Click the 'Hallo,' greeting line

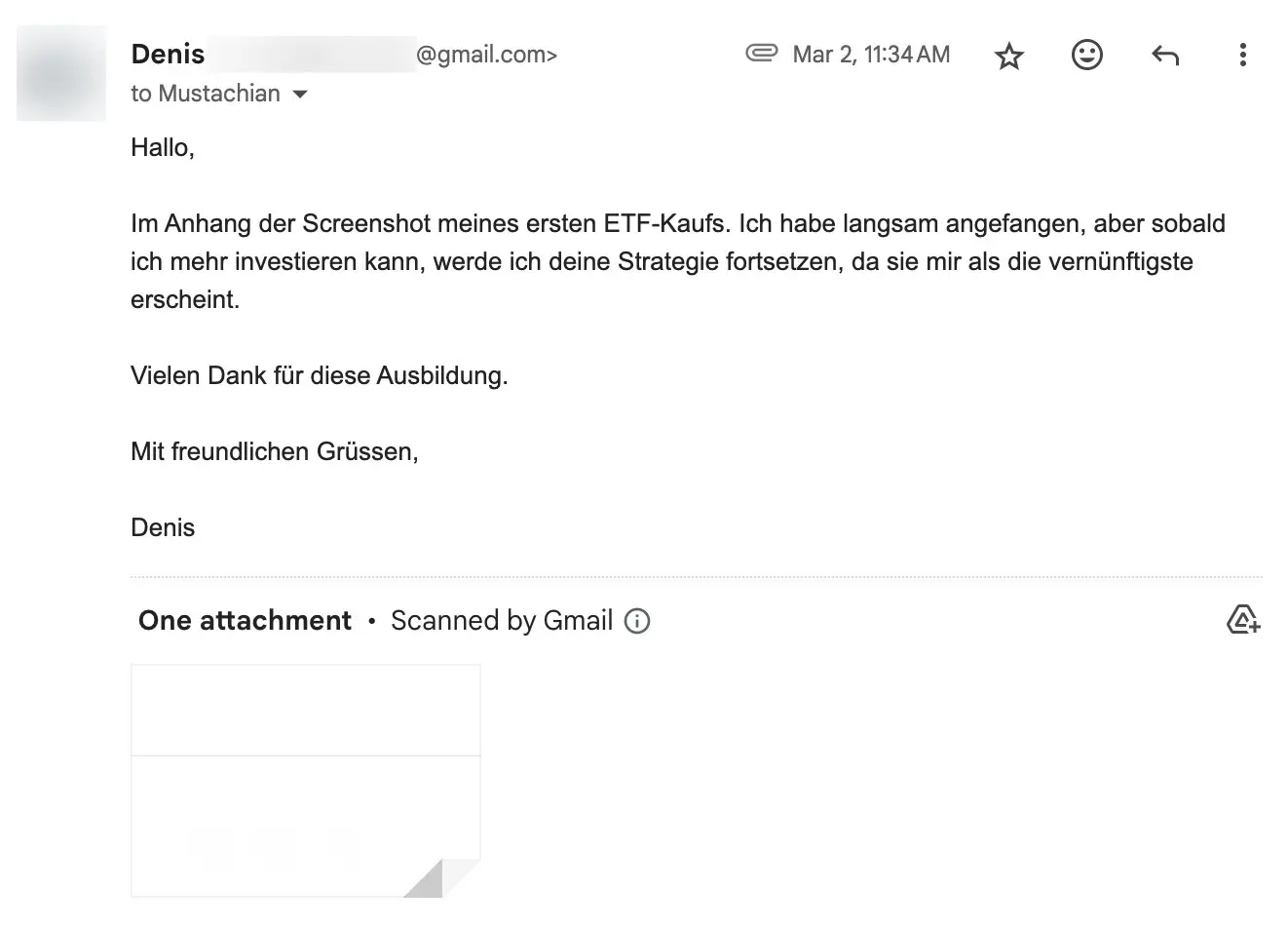click(163, 148)
